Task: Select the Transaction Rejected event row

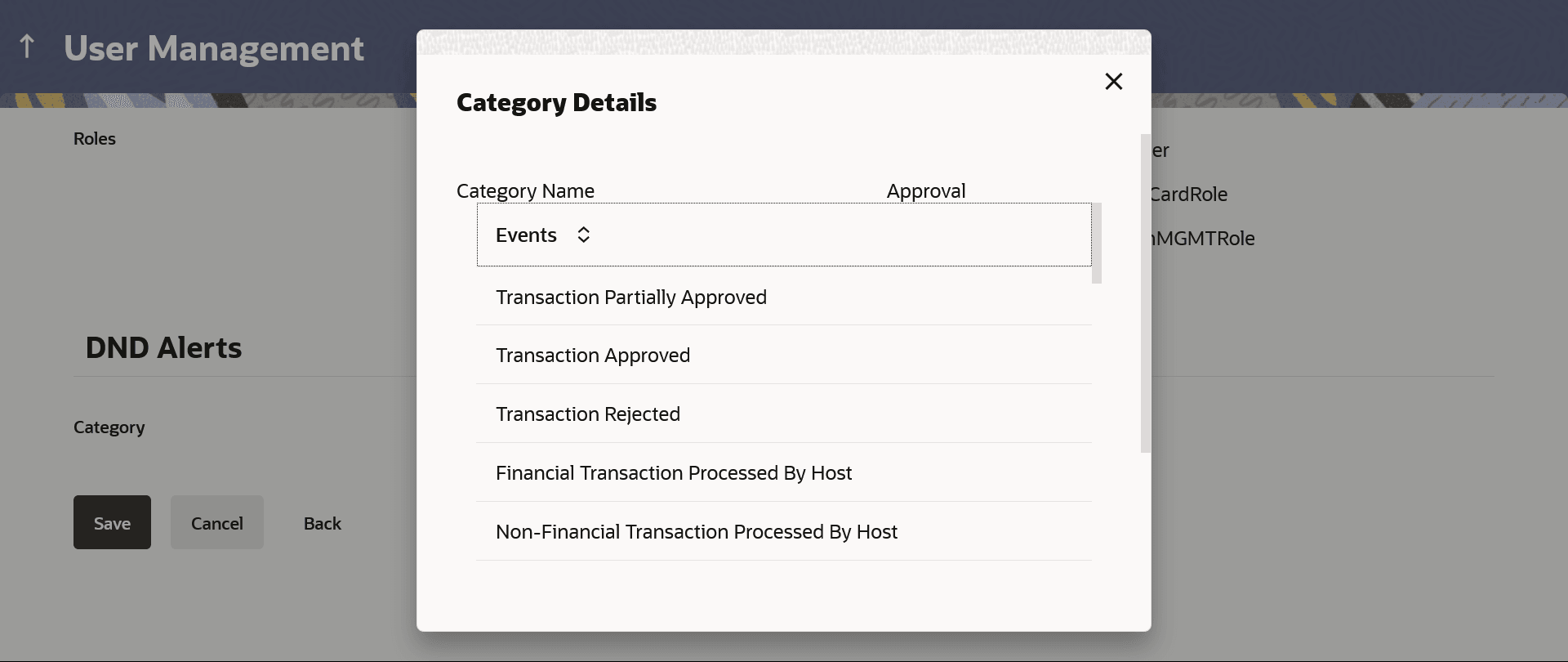Action: 587,414
